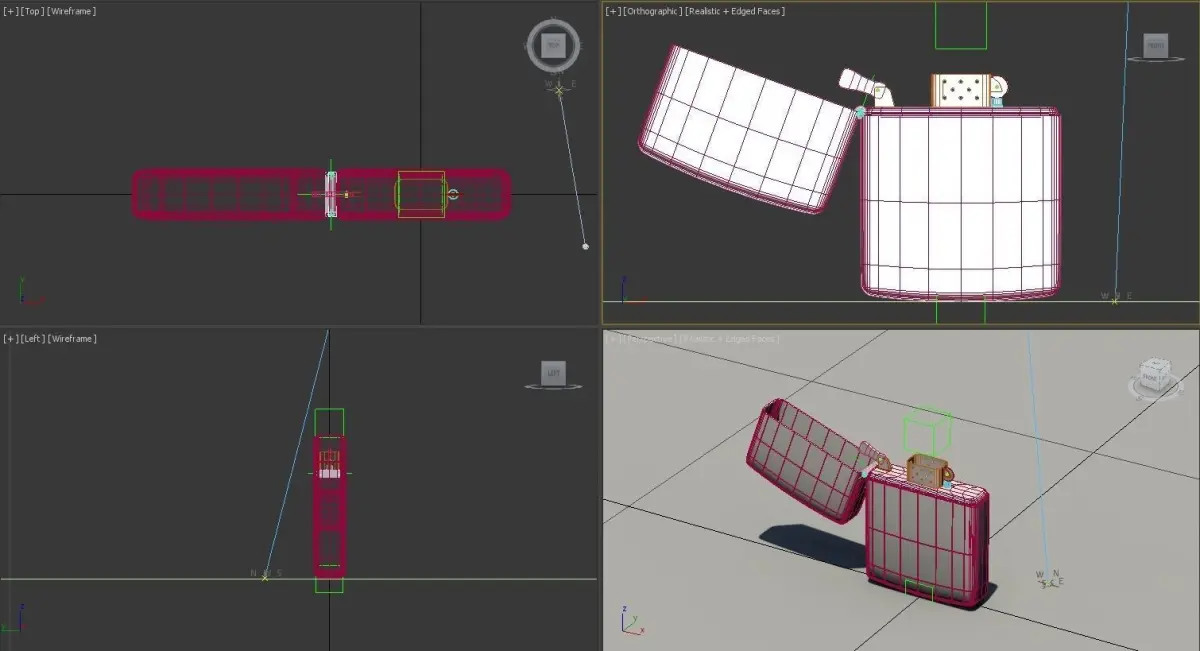Viewport: 1200px width, 651px height.
Task: Open the [+] menu of the Left viewport
Action: click(x=10, y=339)
